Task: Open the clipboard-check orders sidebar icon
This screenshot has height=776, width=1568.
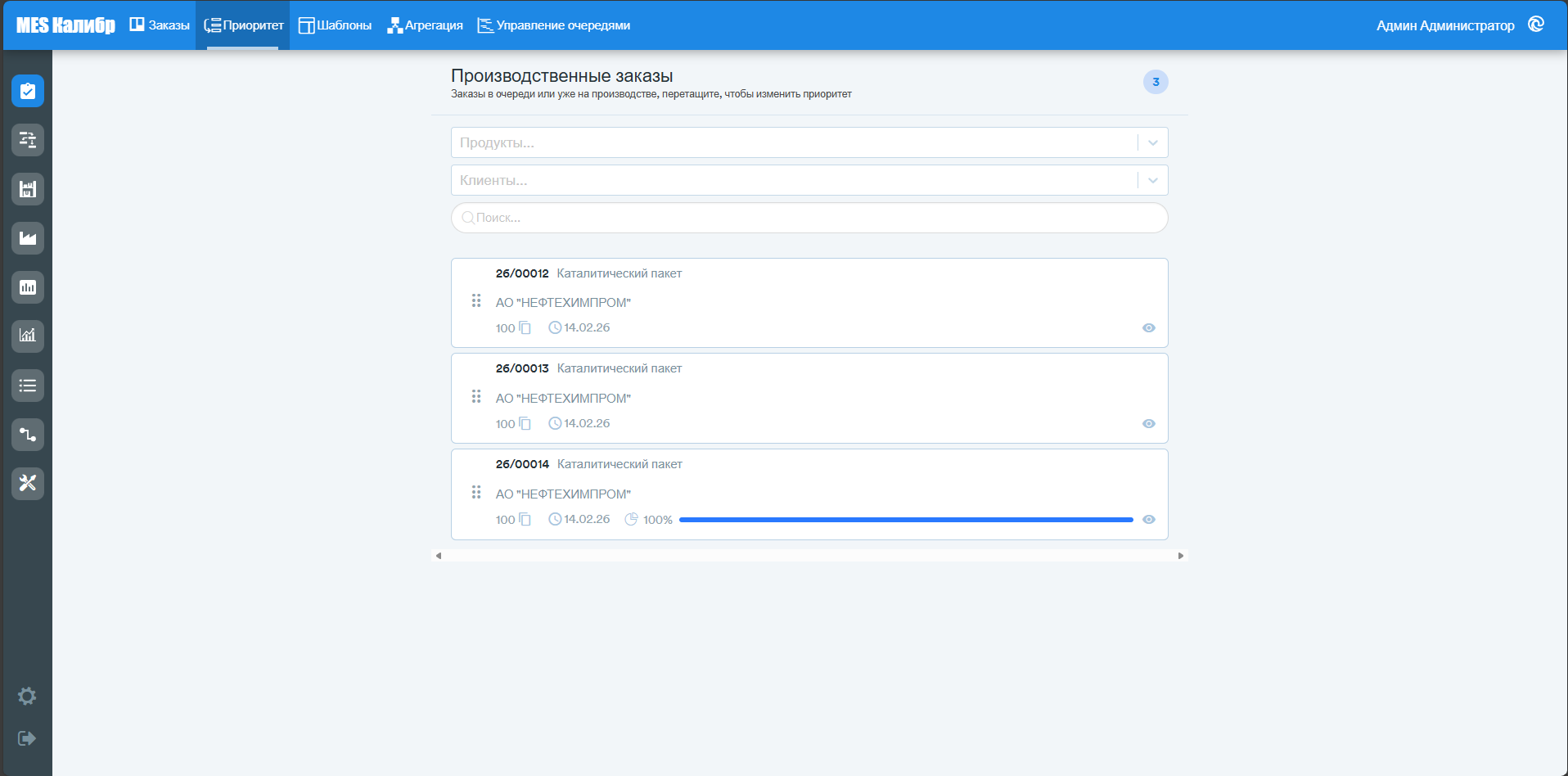Action: pos(28,91)
